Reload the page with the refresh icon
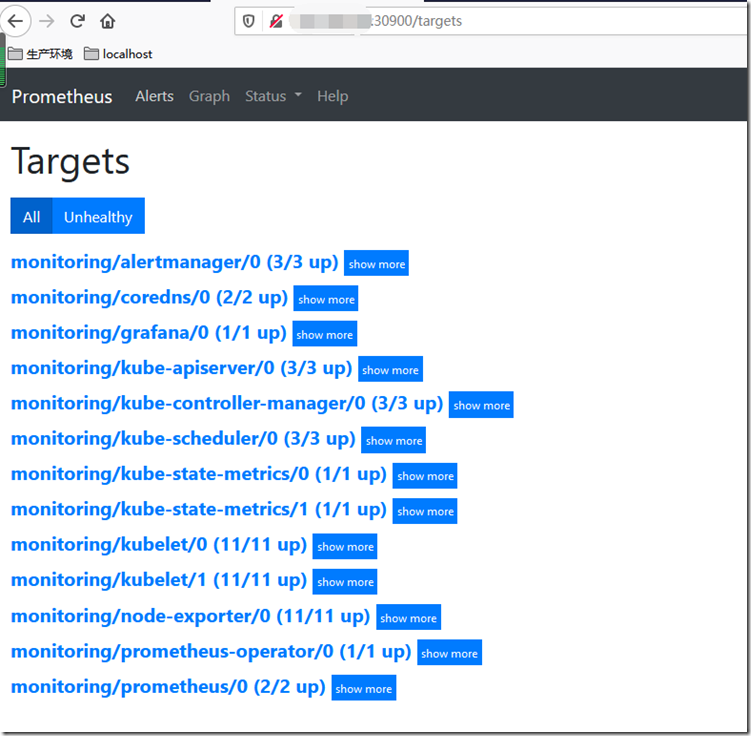Viewport: 751px width, 736px height. 77,21
